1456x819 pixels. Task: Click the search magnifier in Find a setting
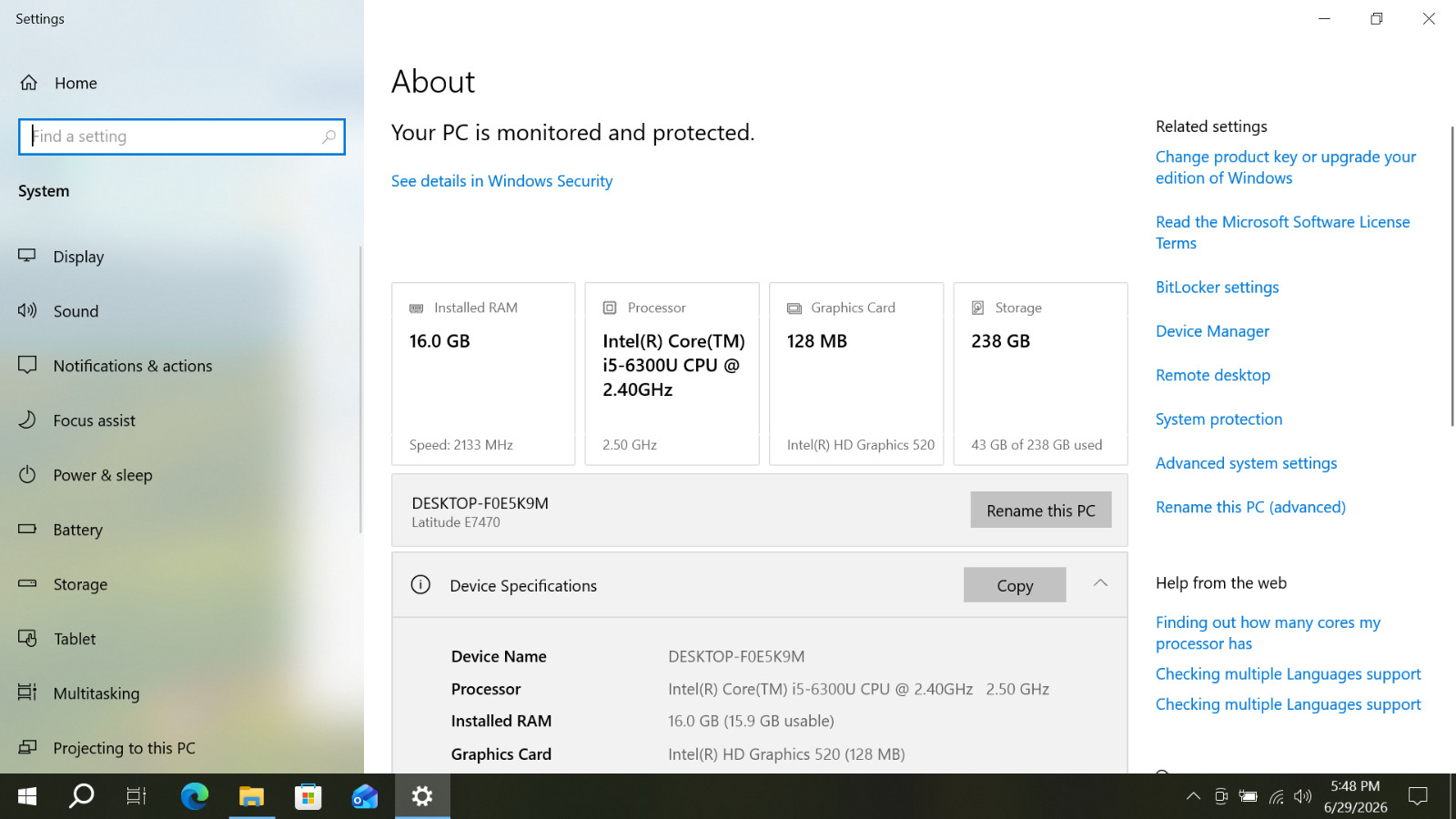coord(329,136)
